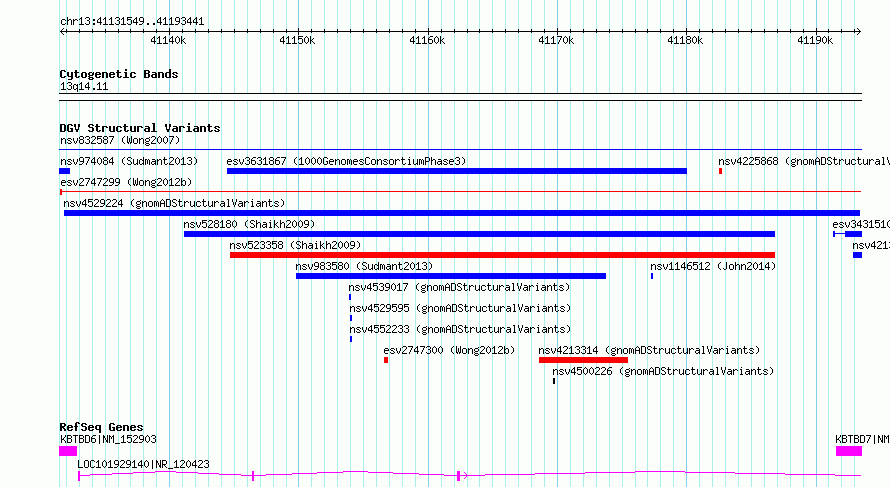Click the red marker under nsv4225868
The width and height of the screenshot is (890, 487).
(x=720, y=171)
